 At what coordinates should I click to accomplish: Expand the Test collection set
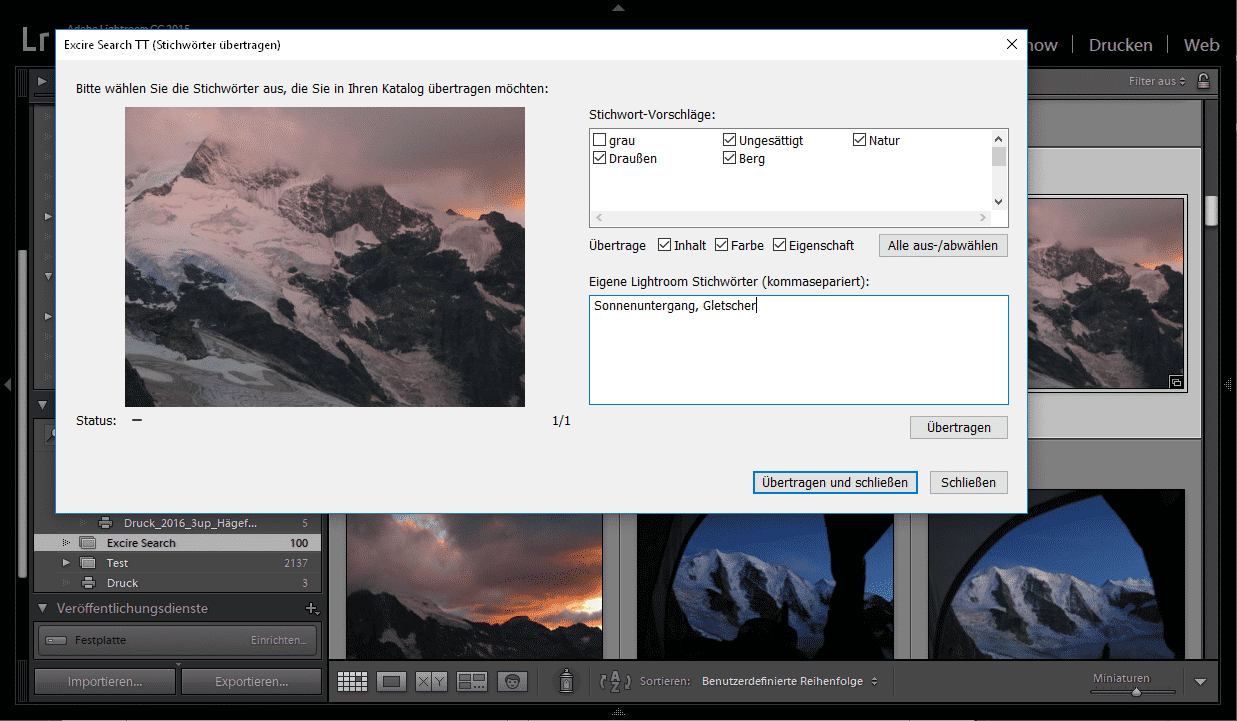coord(66,563)
